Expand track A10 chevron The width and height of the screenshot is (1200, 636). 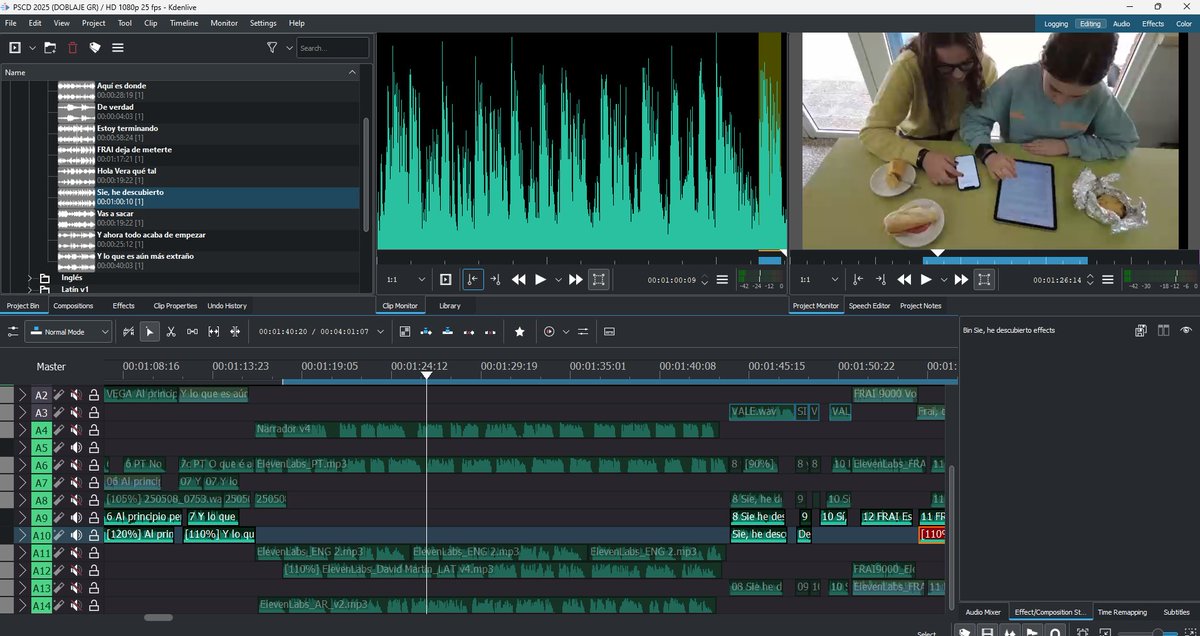(x=22, y=535)
